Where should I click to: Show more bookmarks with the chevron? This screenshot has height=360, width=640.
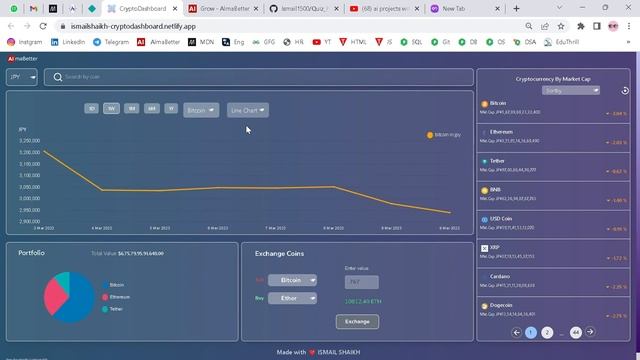(x=628, y=42)
